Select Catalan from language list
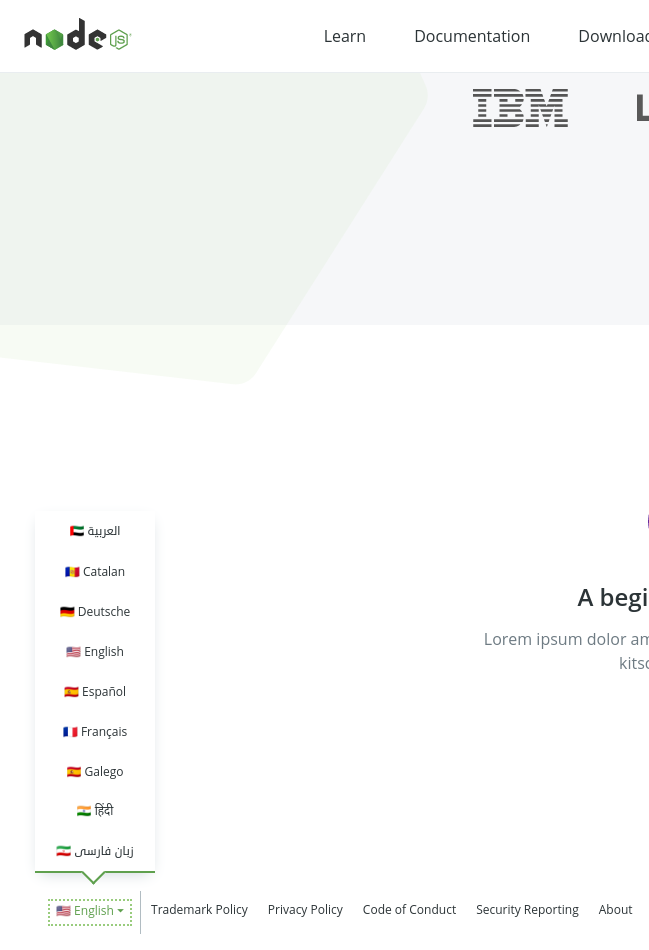649x950 pixels. coord(95,571)
